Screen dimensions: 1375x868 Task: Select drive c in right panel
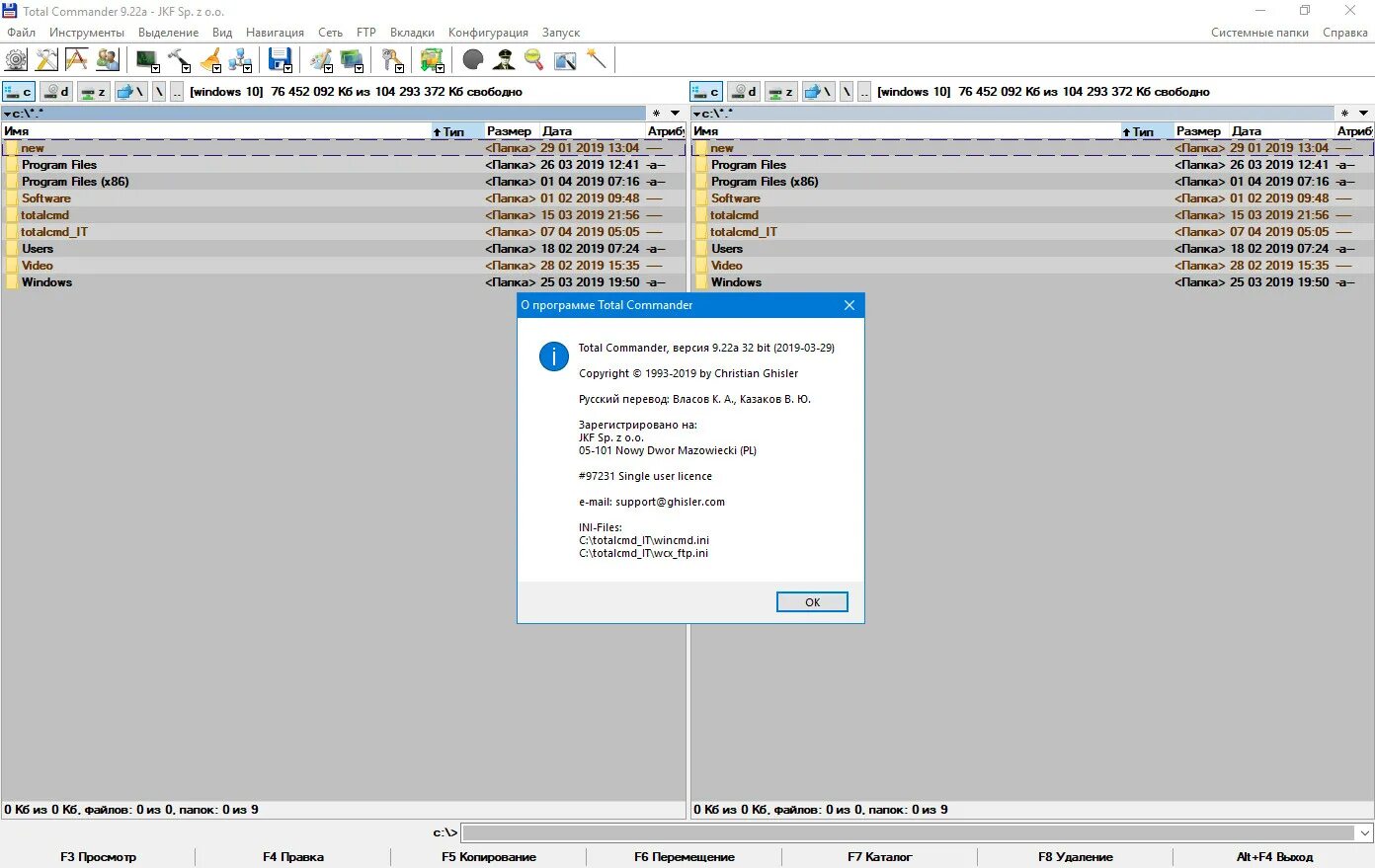click(706, 92)
